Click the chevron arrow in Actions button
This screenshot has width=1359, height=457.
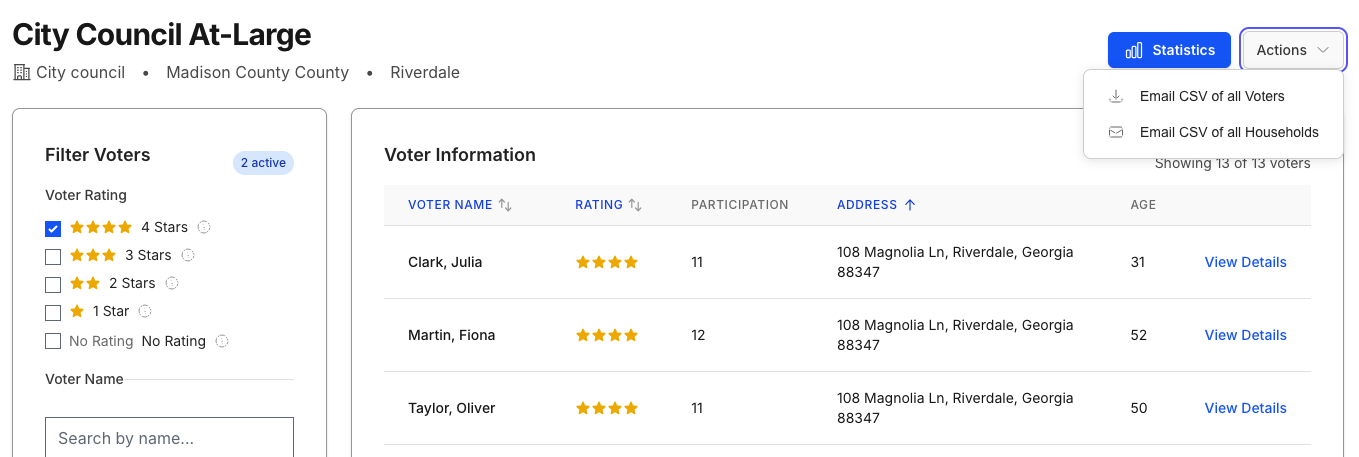point(1323,50)
